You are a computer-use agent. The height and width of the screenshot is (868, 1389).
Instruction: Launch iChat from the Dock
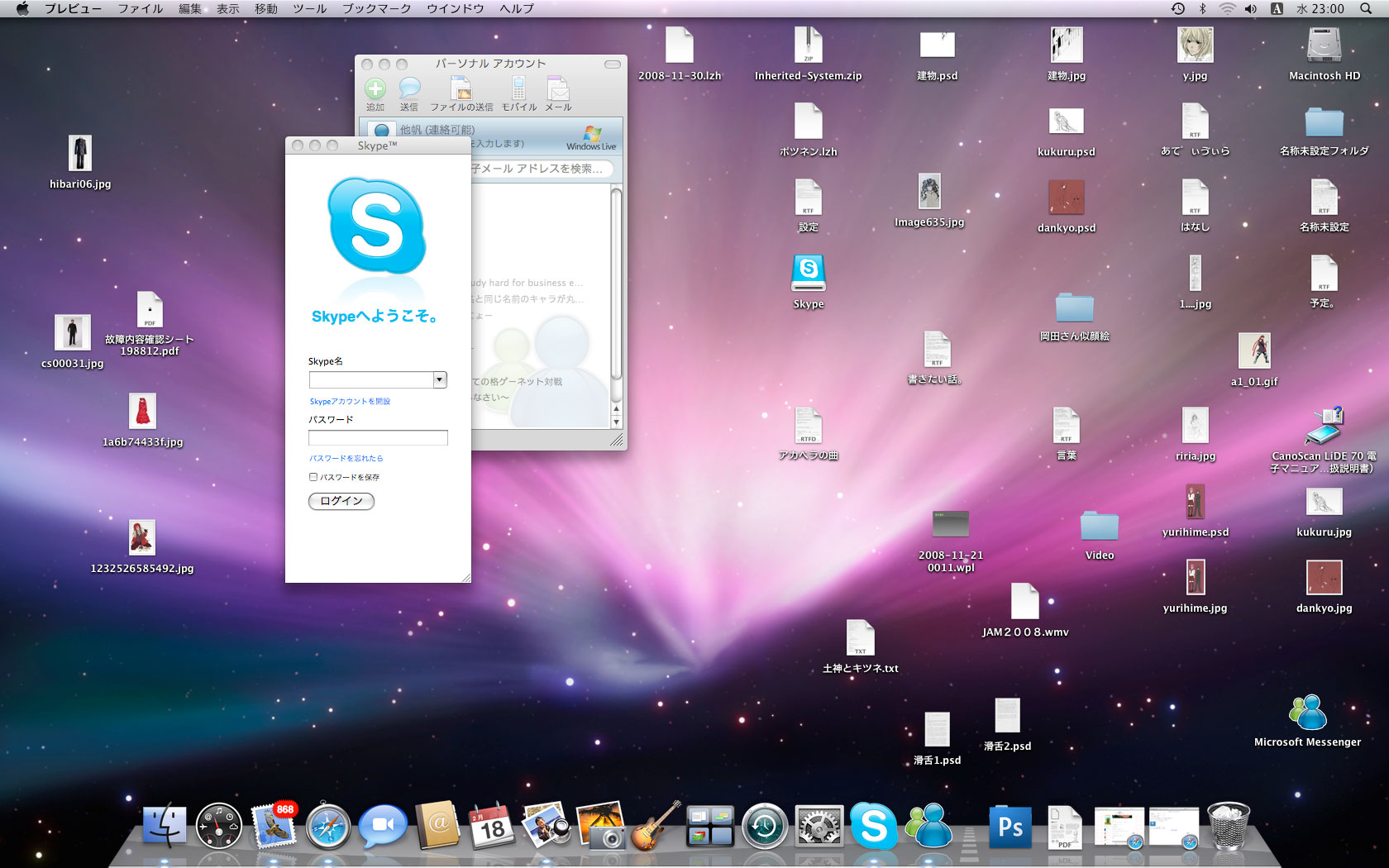[x=383, y=826]
